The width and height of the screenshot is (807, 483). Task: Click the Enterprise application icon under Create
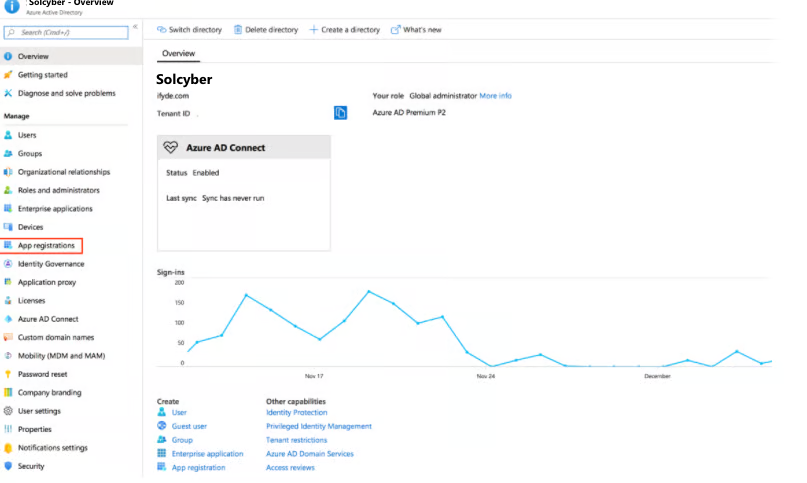162,454
